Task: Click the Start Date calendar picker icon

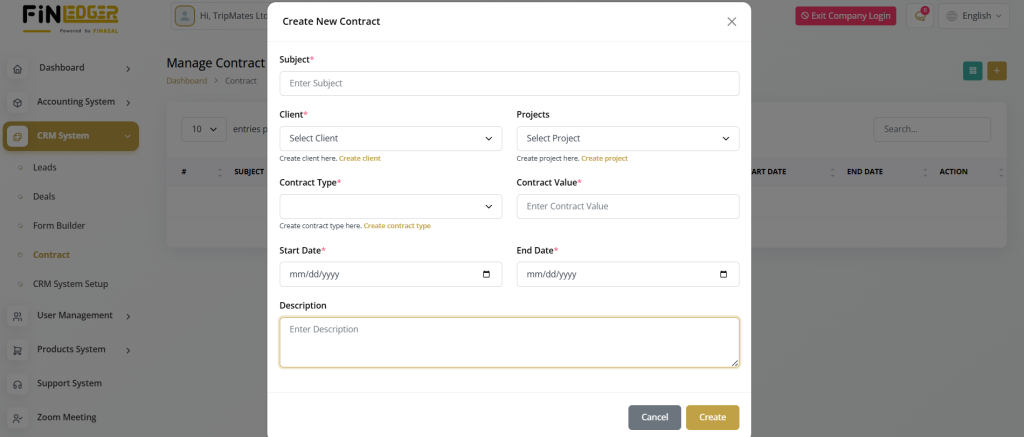Action: click(x=486, y=275)
